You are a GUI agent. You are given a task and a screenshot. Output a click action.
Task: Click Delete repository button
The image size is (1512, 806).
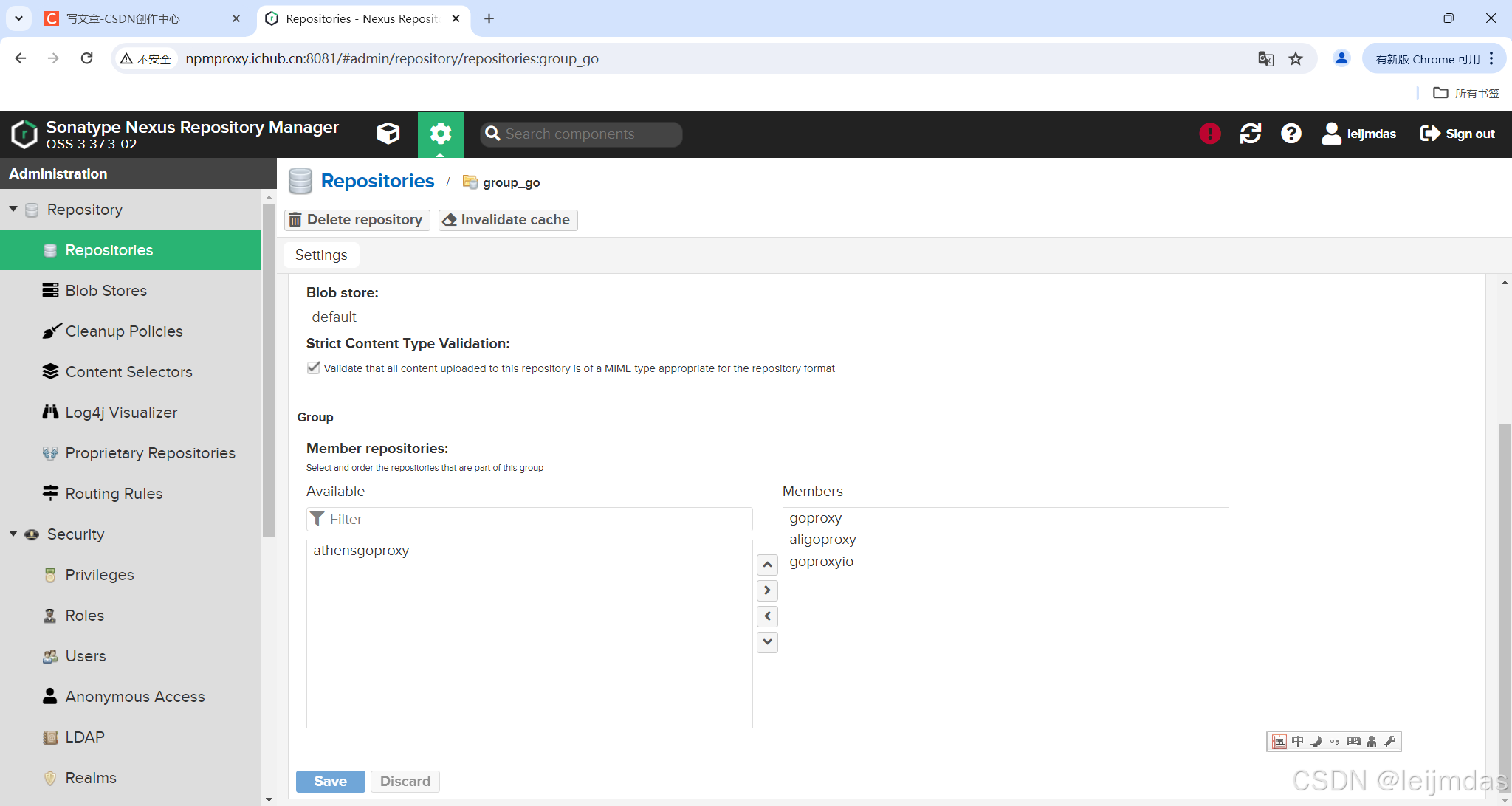tap(357, 220)
